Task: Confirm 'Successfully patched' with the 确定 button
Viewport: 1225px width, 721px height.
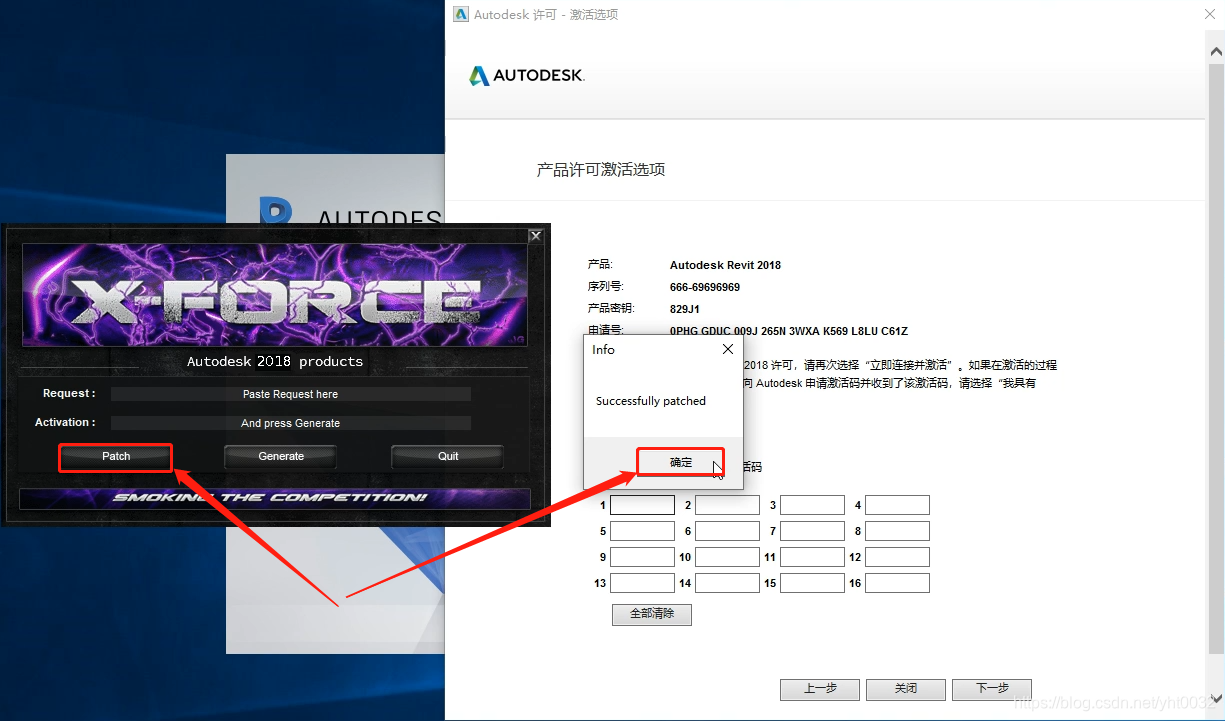Action: point(681,461)
